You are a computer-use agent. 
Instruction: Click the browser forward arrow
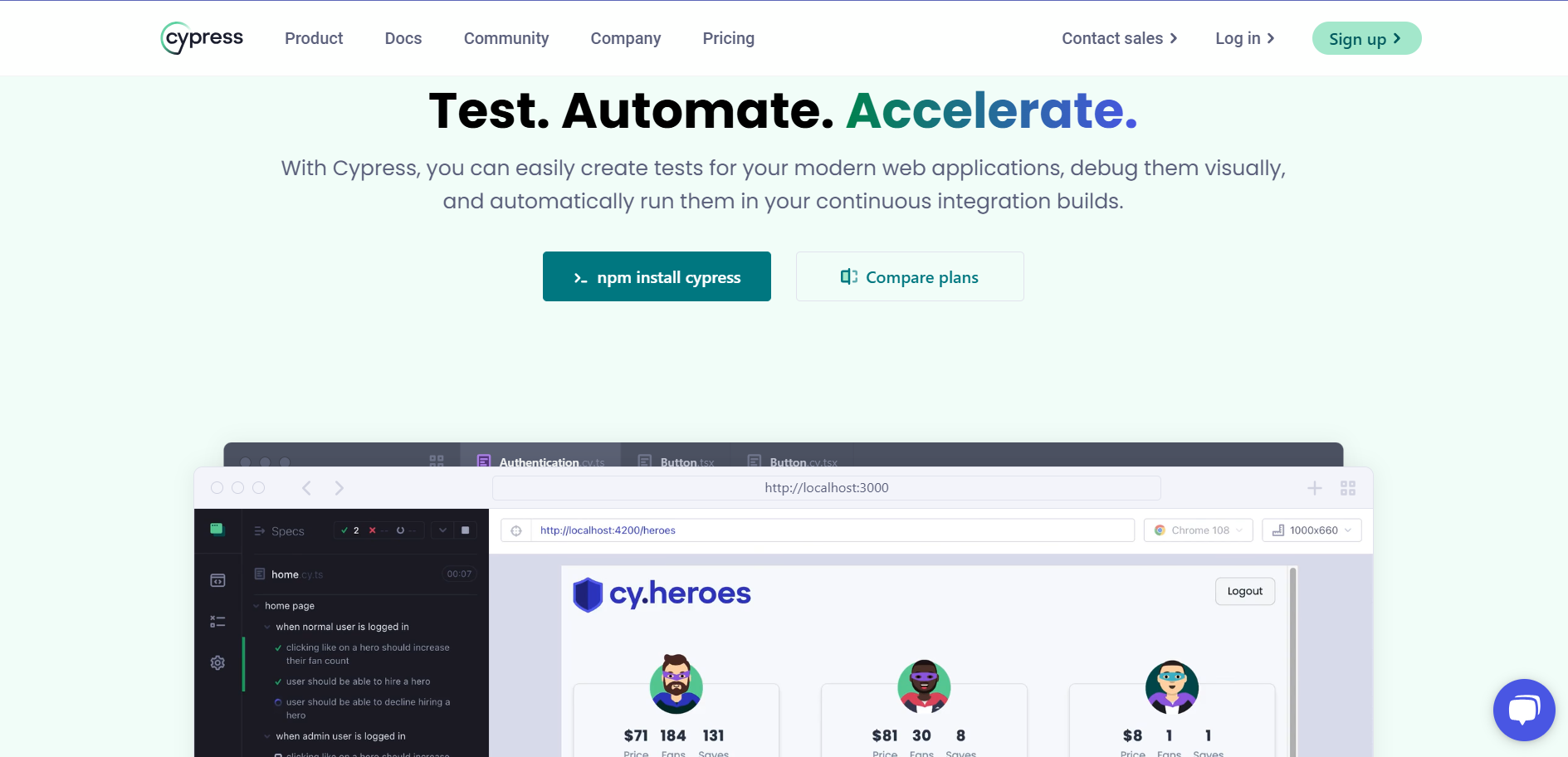click(x=339, y=488)
